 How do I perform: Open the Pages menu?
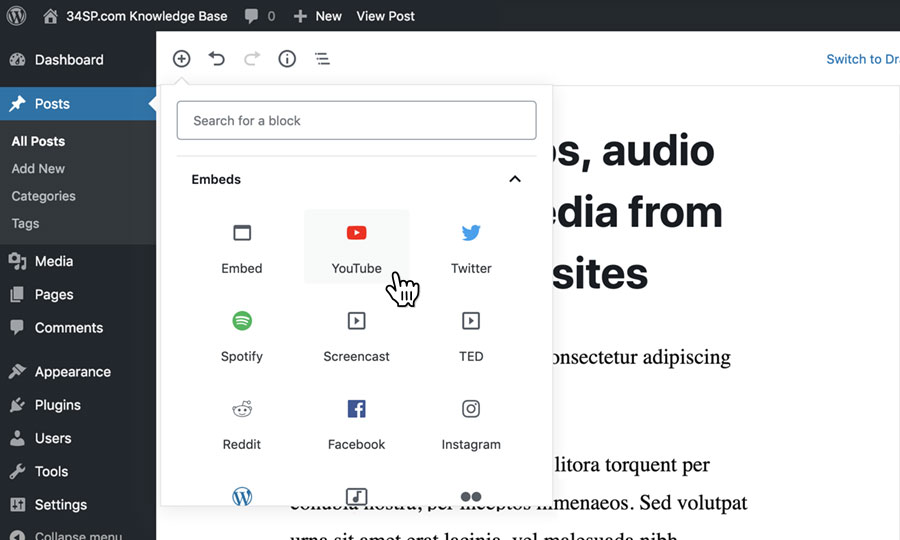click(x=77, y=295)
